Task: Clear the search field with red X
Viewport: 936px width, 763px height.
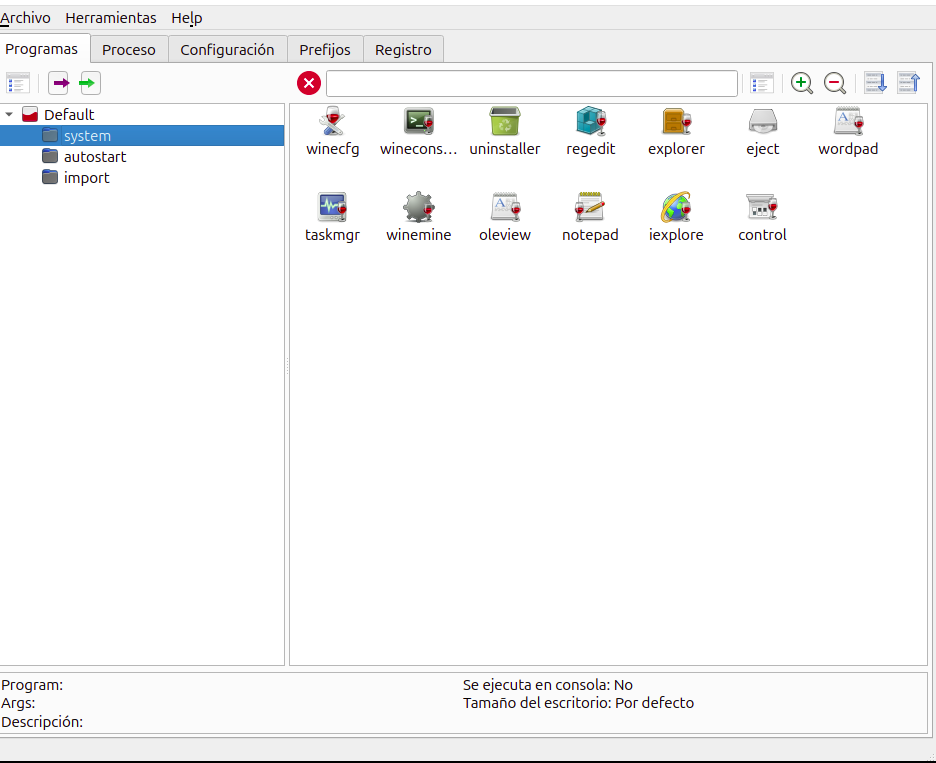Action: tap(309, 83)
